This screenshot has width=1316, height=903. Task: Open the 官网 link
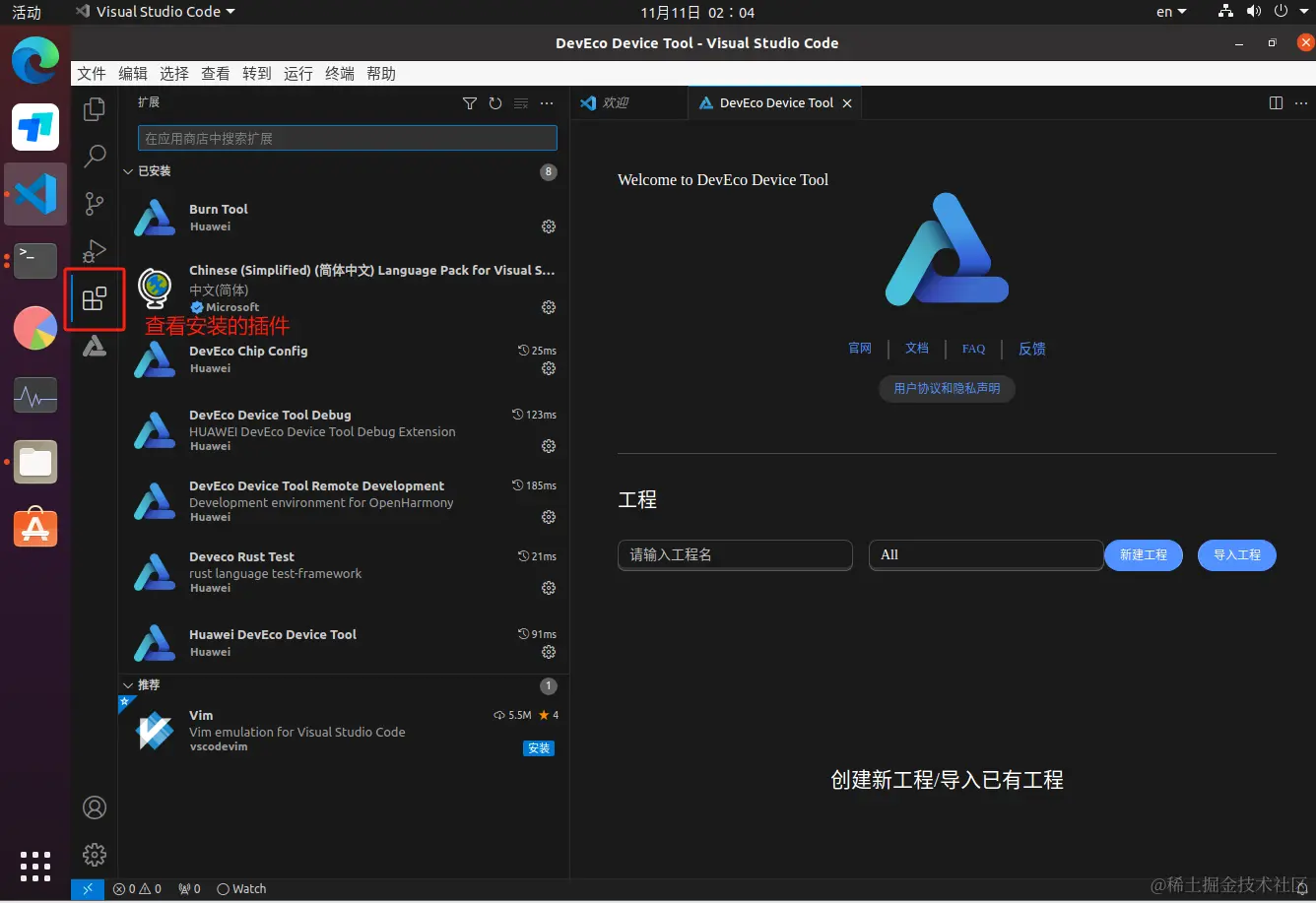860,349
